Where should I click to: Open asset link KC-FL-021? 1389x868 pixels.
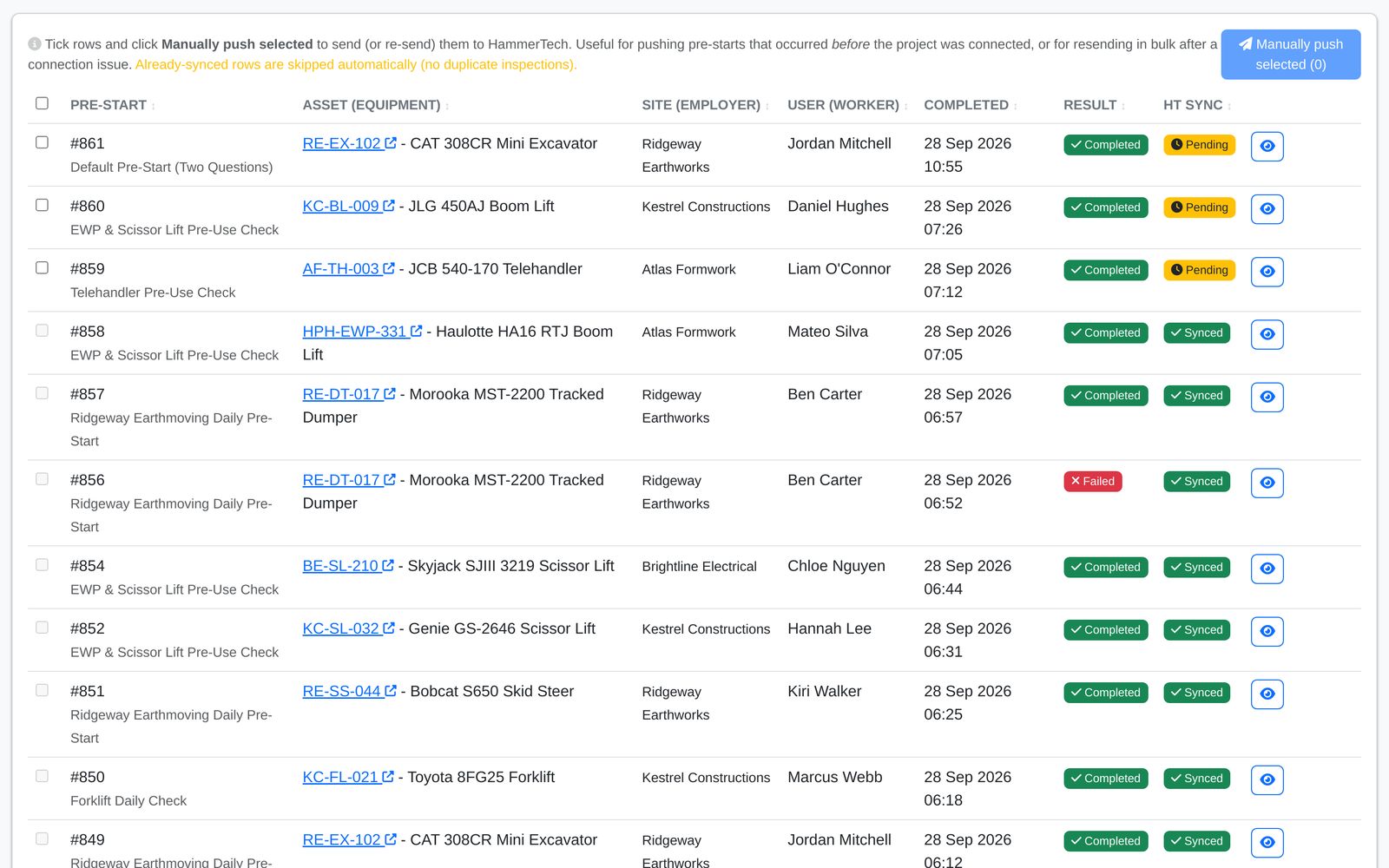click(348, 777)
